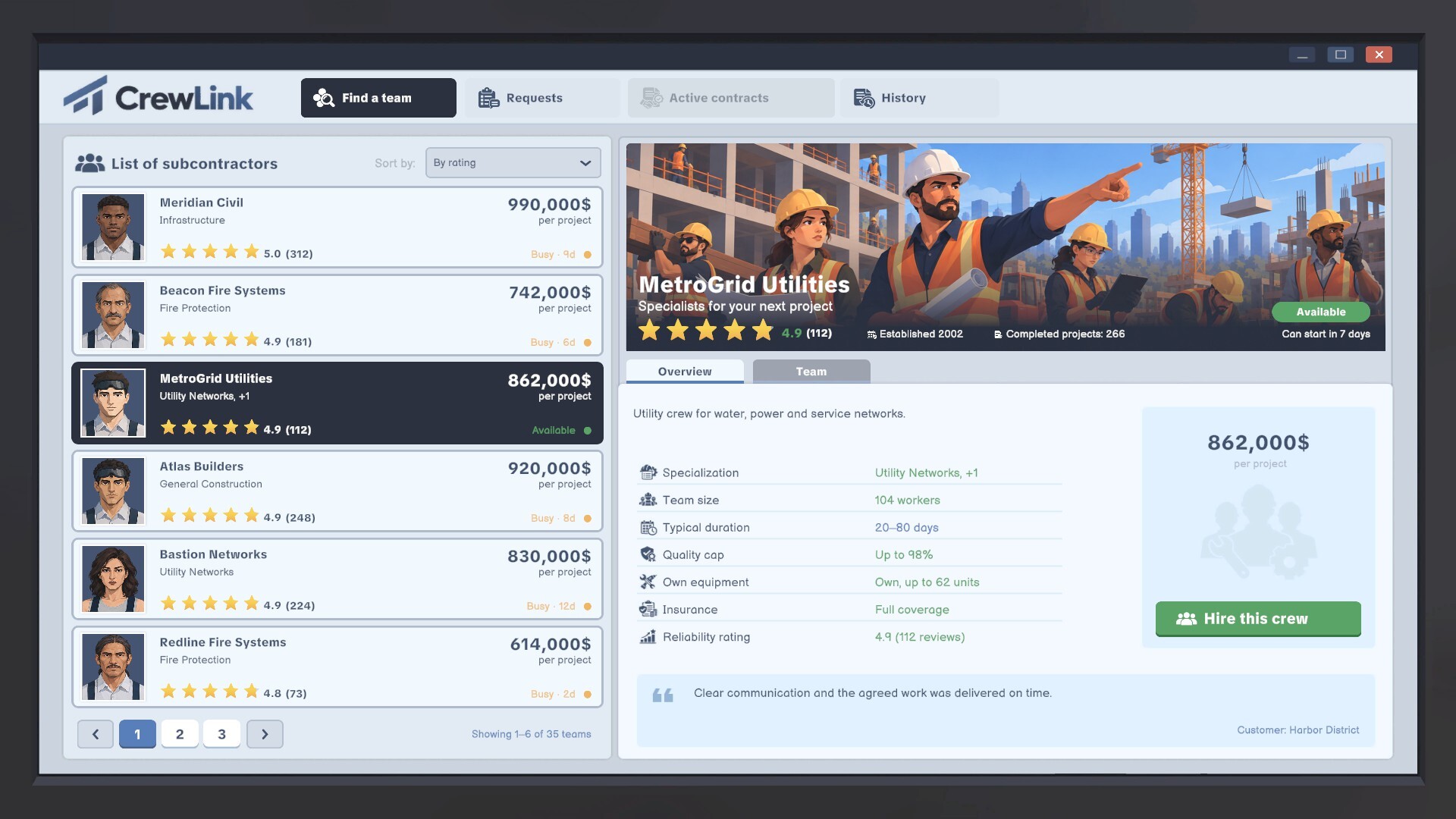Click the '4.9 (112 reviews)' reliability value
The width and height of the screenshot is (1456, 819).
920,636
